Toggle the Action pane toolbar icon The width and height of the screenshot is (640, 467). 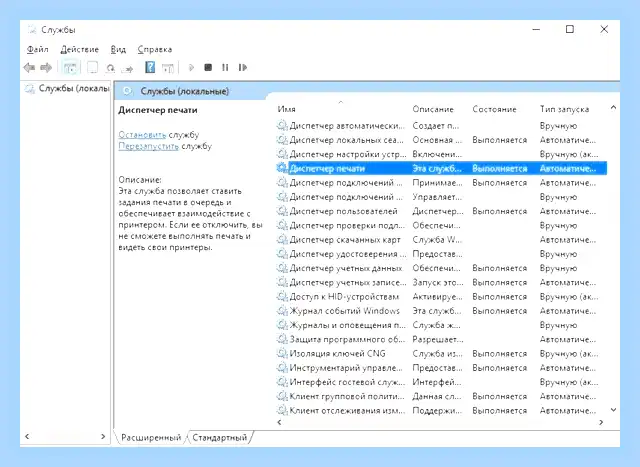168,68
